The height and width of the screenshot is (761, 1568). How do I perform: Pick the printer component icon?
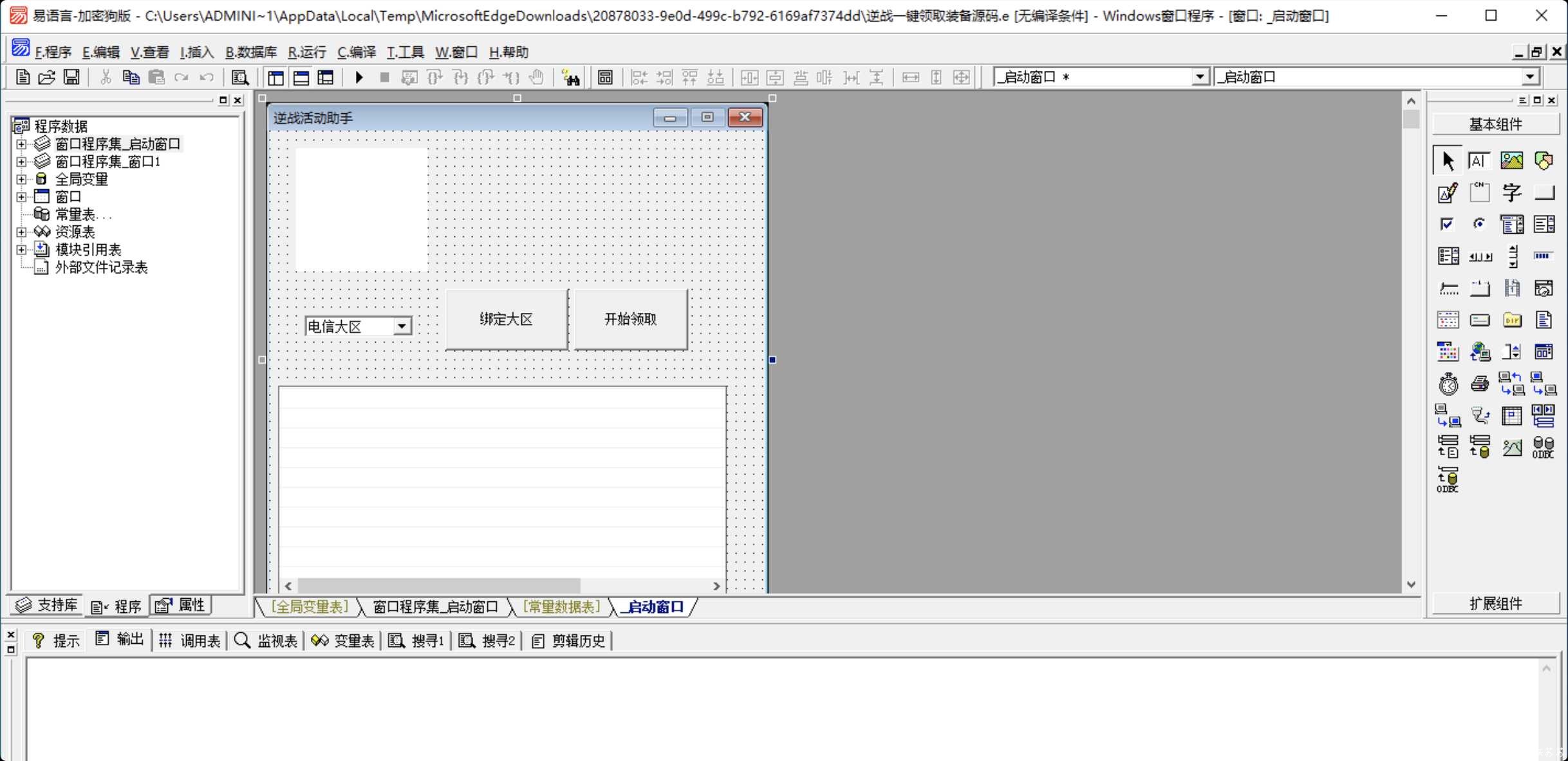(x=1479, y=384)
